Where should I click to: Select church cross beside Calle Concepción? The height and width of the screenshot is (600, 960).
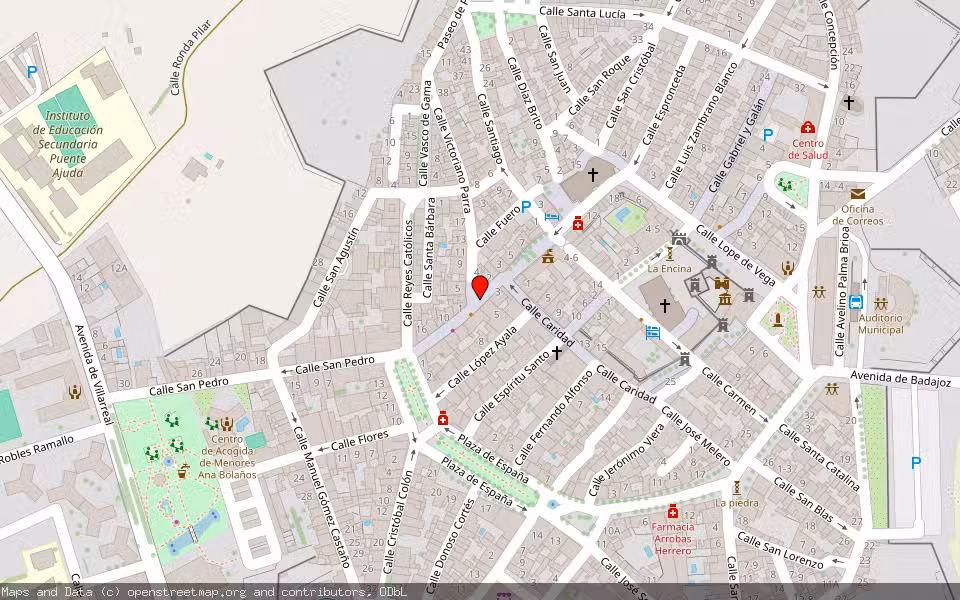(x=849, y=102)
